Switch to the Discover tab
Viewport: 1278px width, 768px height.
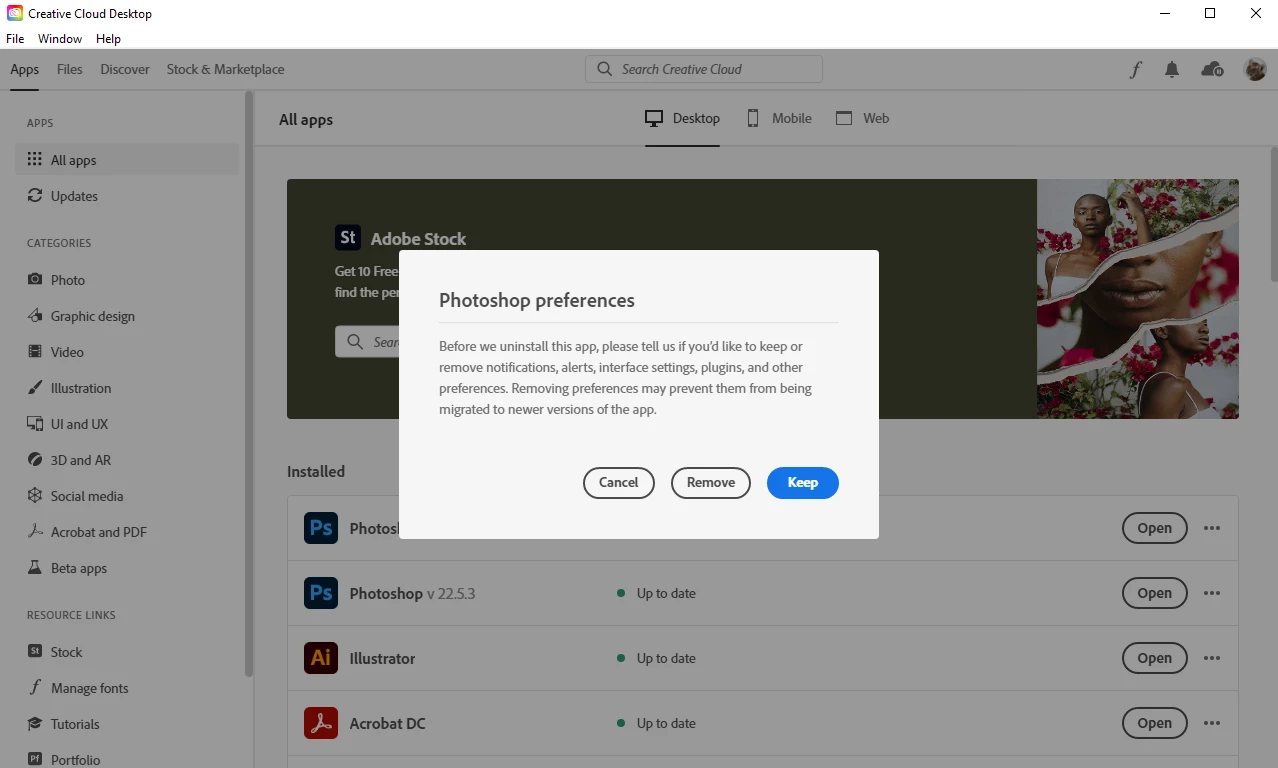125,69
